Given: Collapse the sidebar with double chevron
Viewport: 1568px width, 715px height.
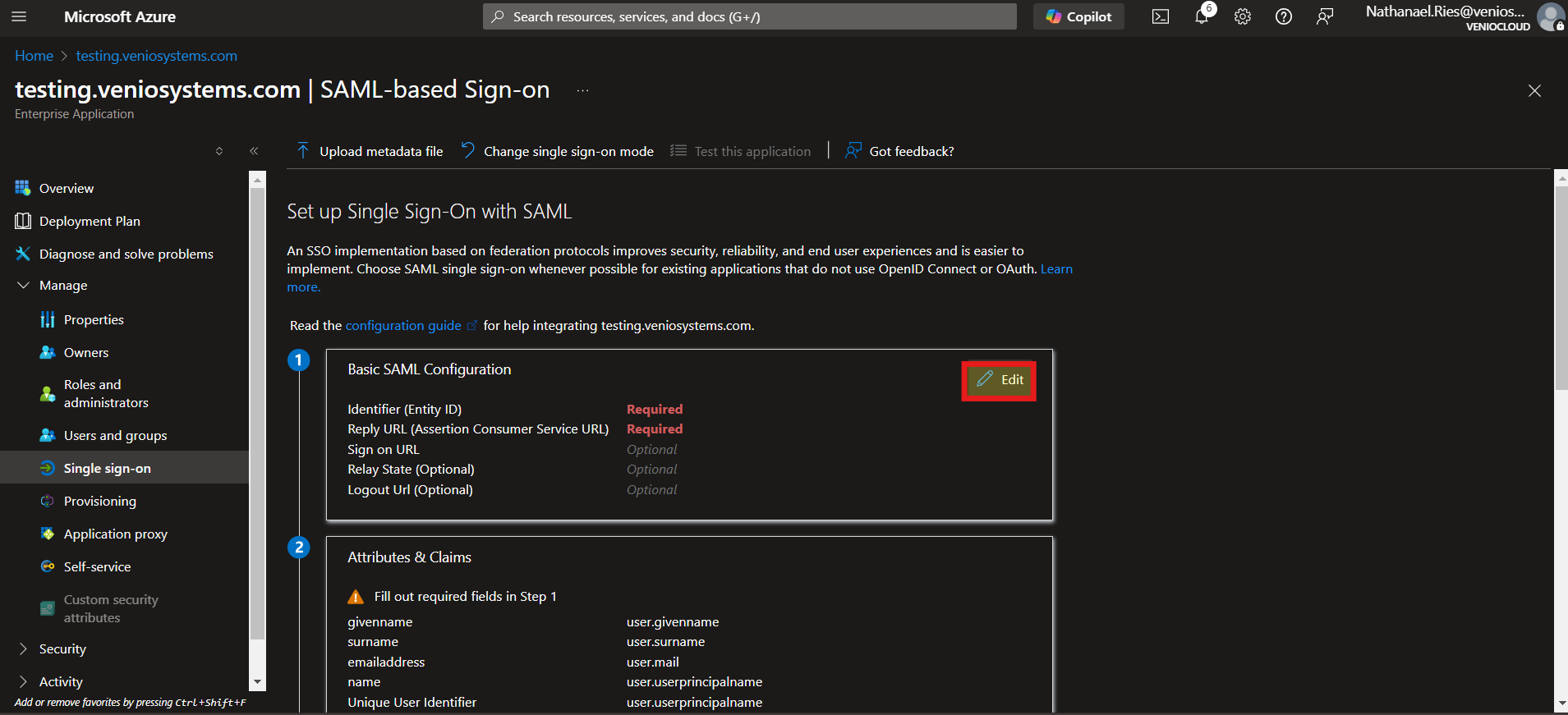Looking at the screenshot, I should click(x=254, y=151).
